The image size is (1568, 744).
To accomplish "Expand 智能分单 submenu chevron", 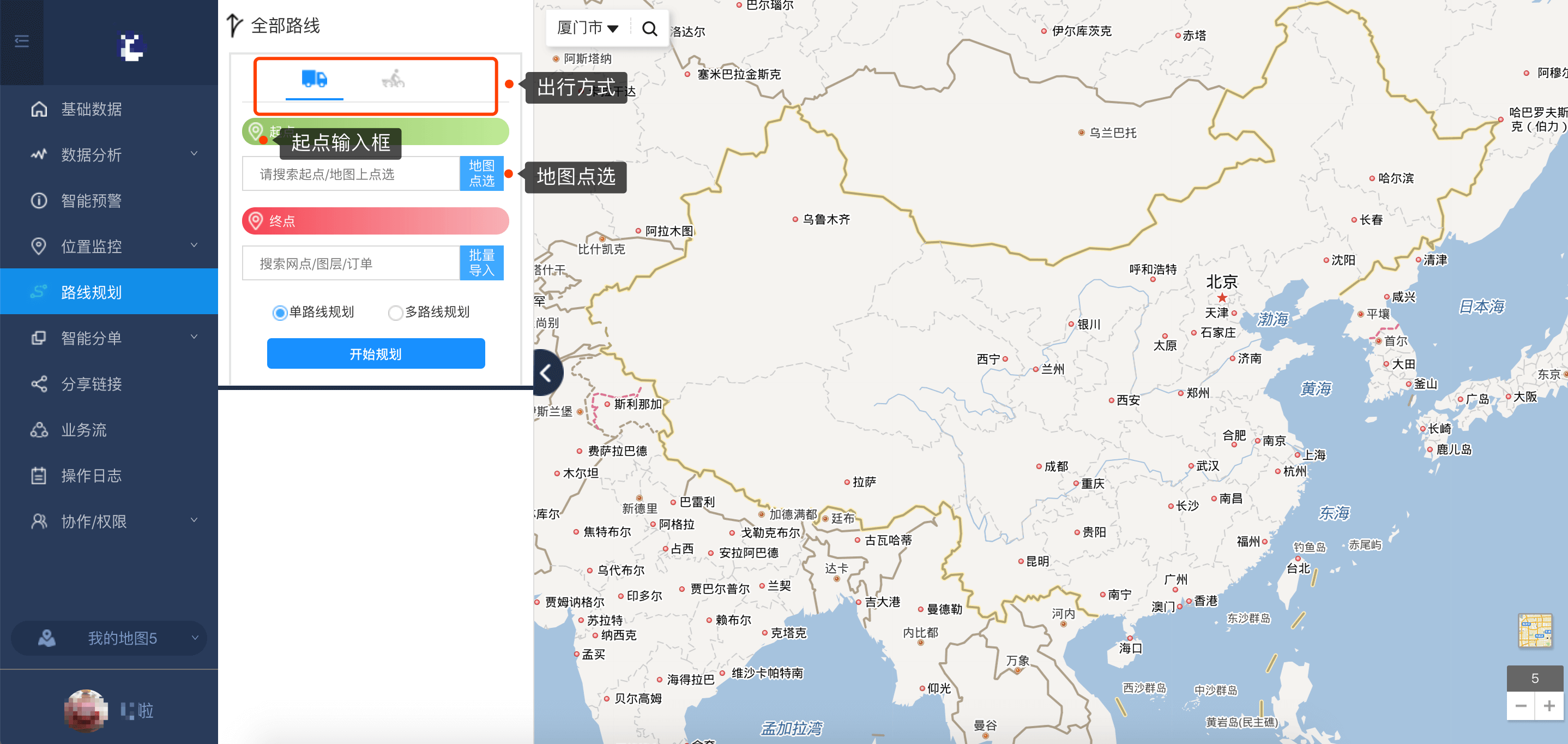I will point(194,337).
